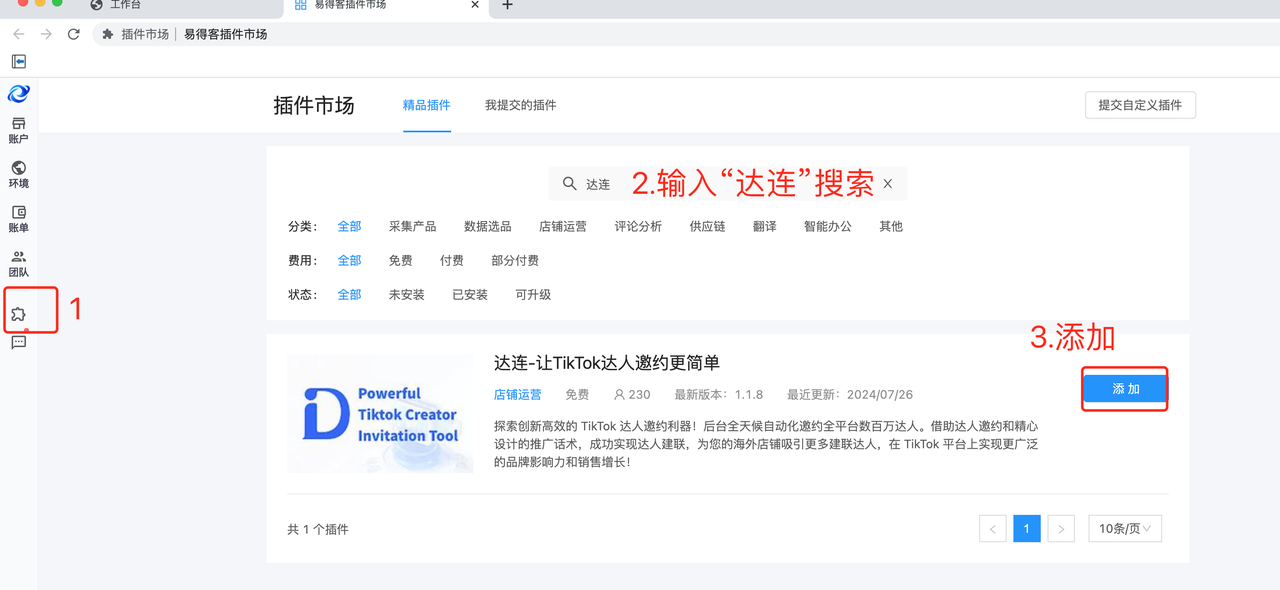The image size is (1280, 590).
Task: Collapse the sidebar with panel toggle icon
Action: coord(19,62)
